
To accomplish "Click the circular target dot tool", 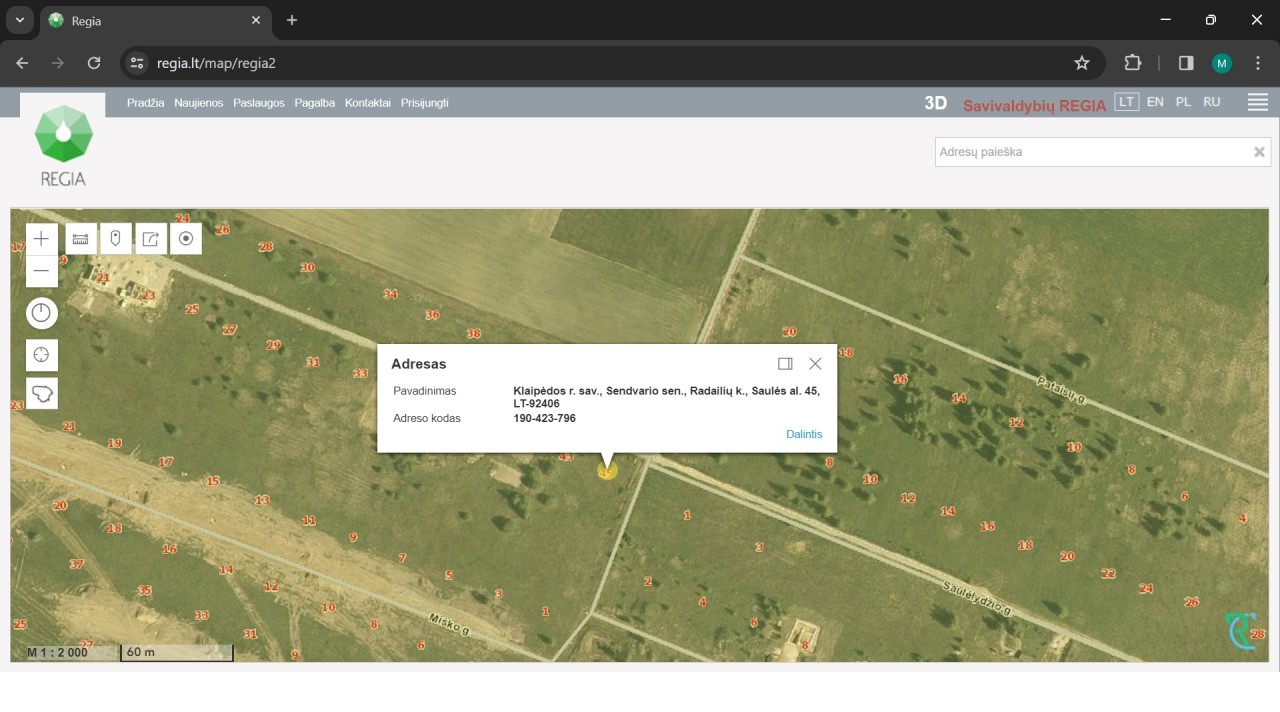I will point(186,239).
